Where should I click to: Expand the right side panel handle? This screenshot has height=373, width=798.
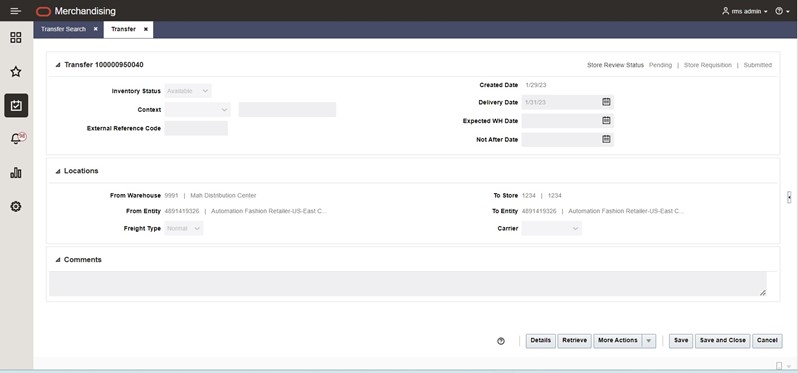point(789,197)
